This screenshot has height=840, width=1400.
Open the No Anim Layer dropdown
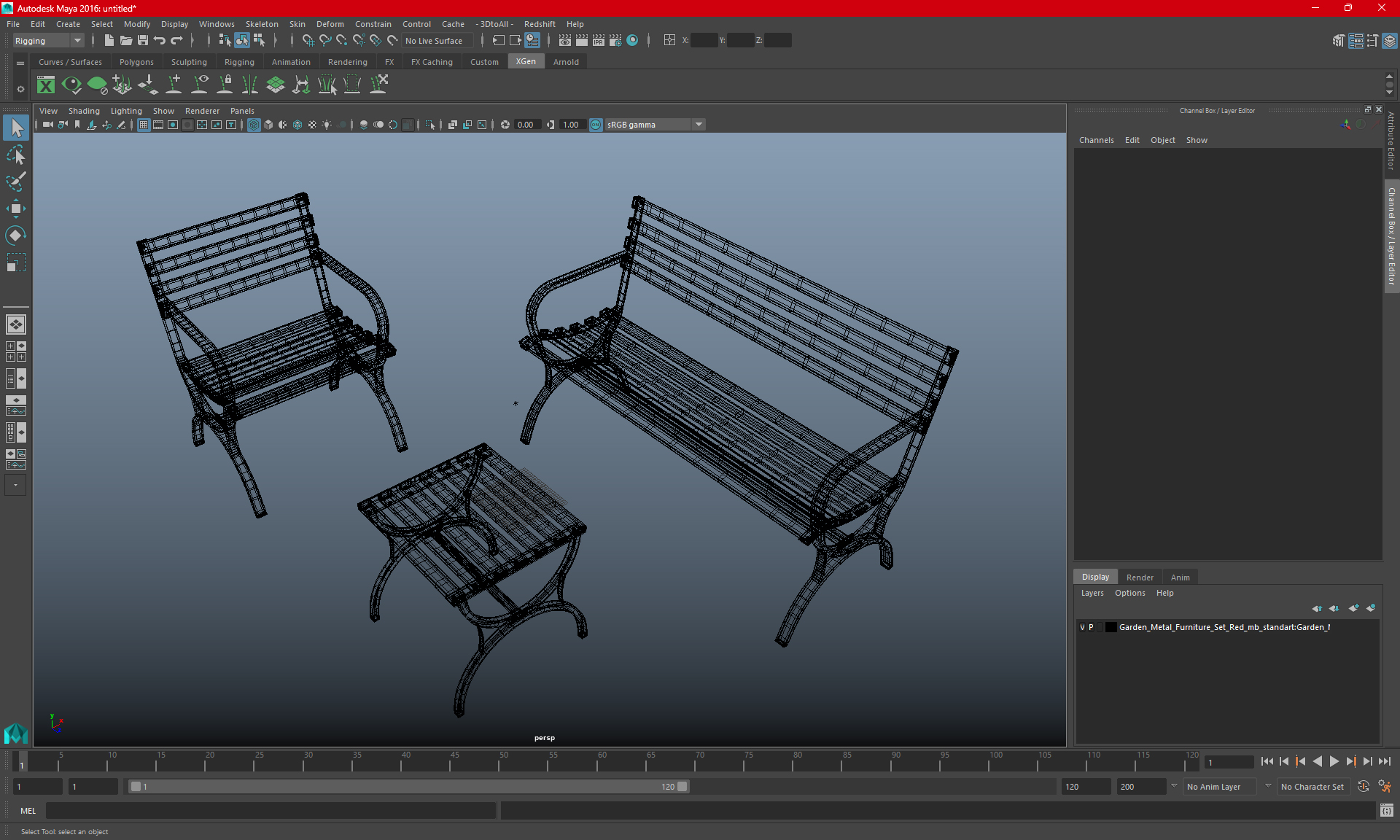1221,787
